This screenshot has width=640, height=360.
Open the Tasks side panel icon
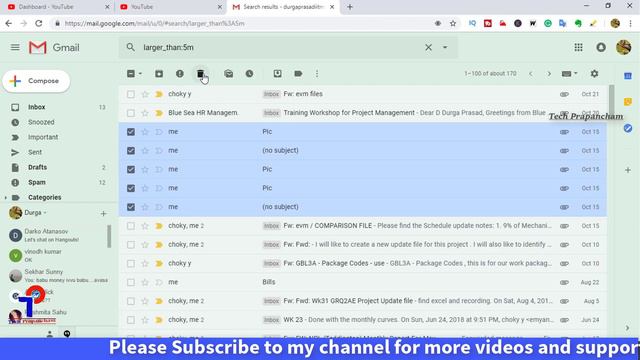pos(628,128)
